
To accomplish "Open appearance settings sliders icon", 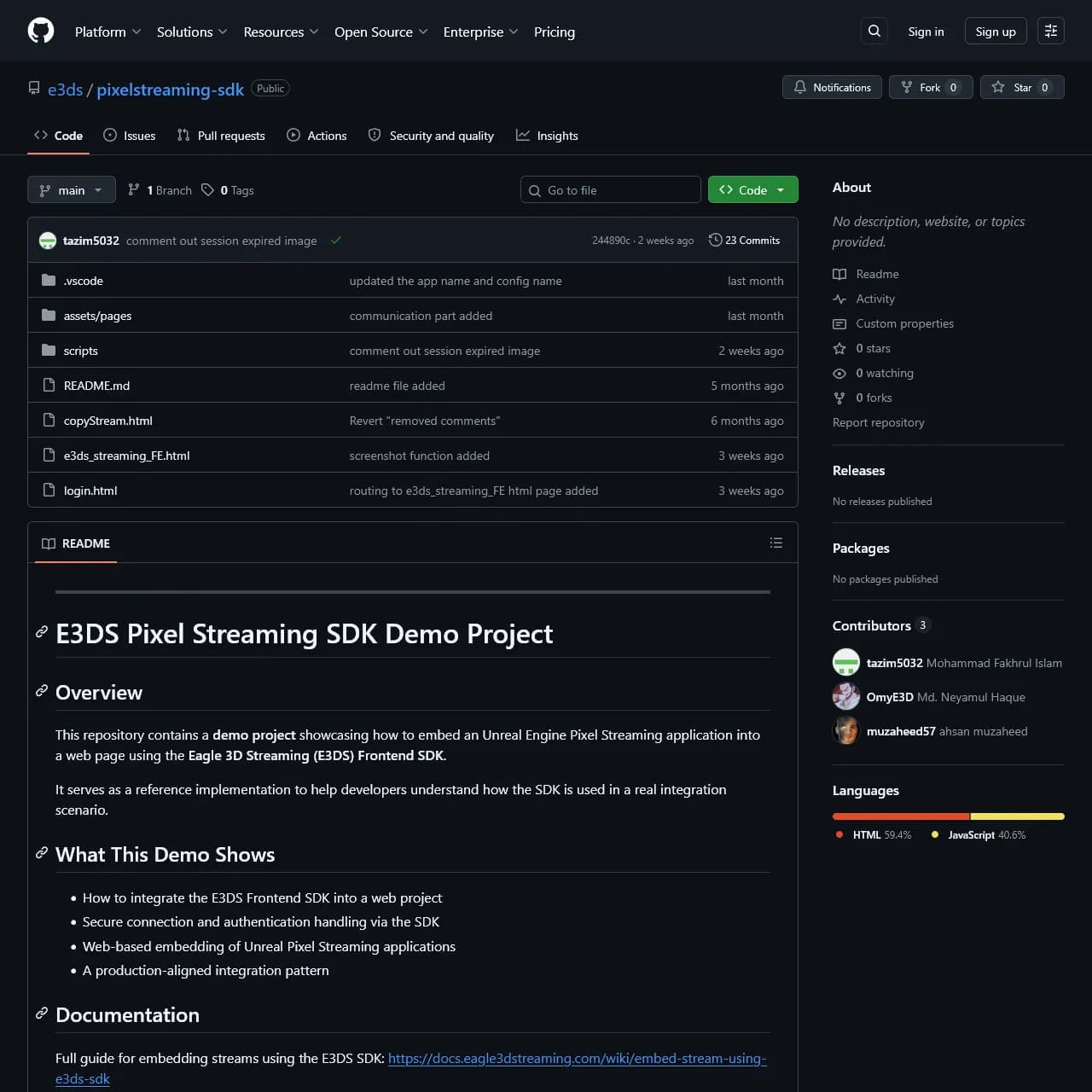I will coord(1051,31).
